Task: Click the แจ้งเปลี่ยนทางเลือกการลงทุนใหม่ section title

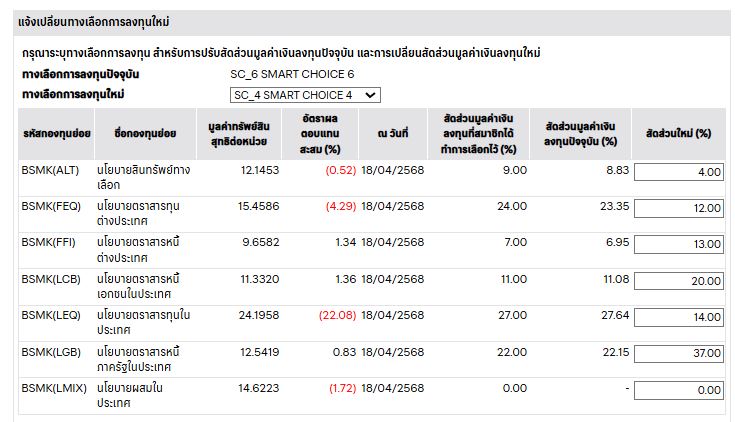Action: (94, 22)
